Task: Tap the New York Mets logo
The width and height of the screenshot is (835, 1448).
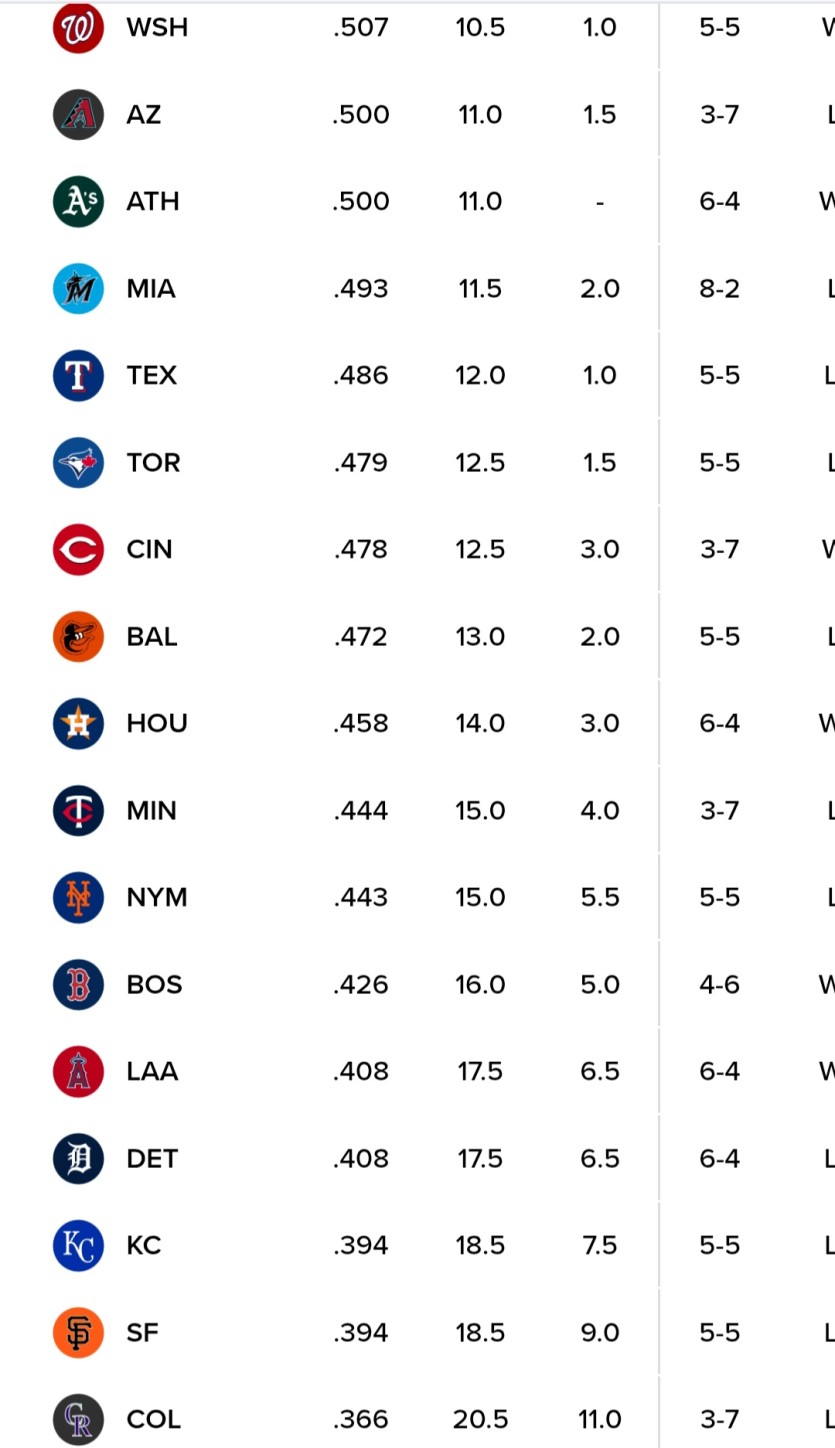Action: click(78, 897)
